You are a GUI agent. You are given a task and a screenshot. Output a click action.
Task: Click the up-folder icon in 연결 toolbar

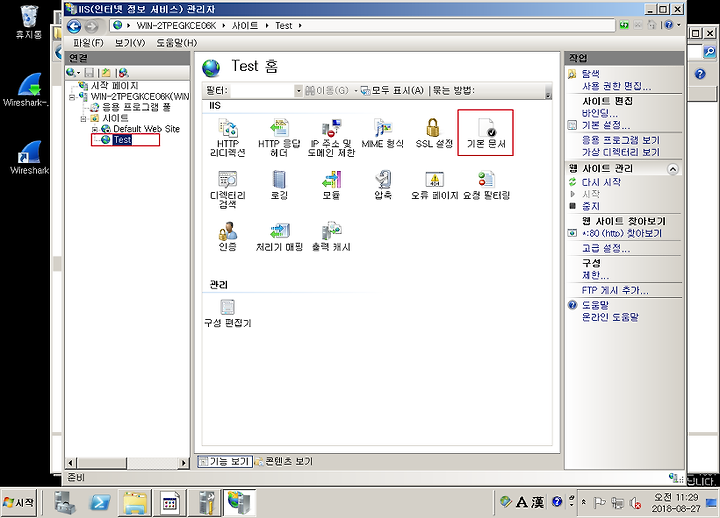coord(106,73)
